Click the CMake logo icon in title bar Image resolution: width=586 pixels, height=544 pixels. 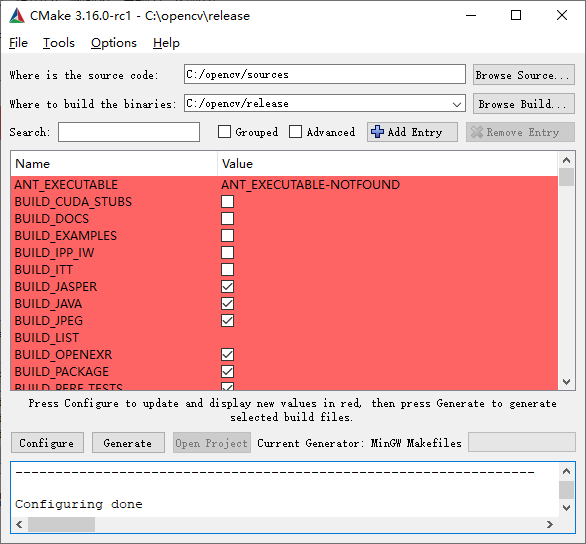[x=17, y=16]
